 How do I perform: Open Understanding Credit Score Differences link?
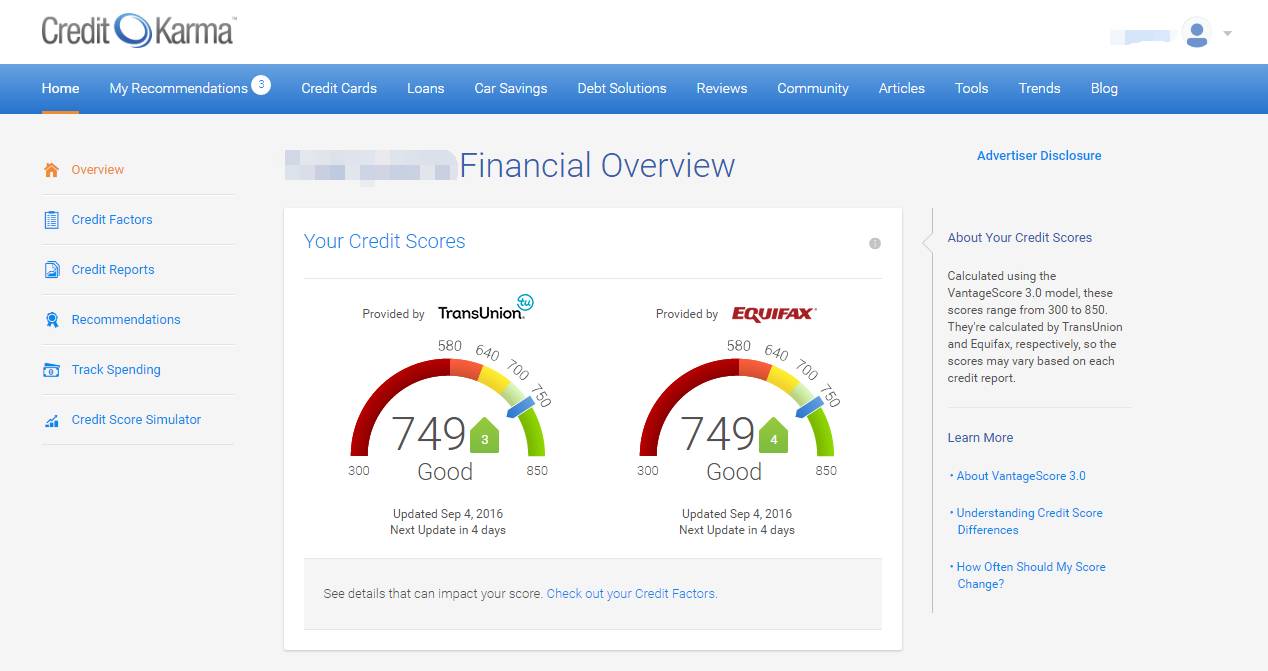pyautogui.click(x=1030, y=521)
